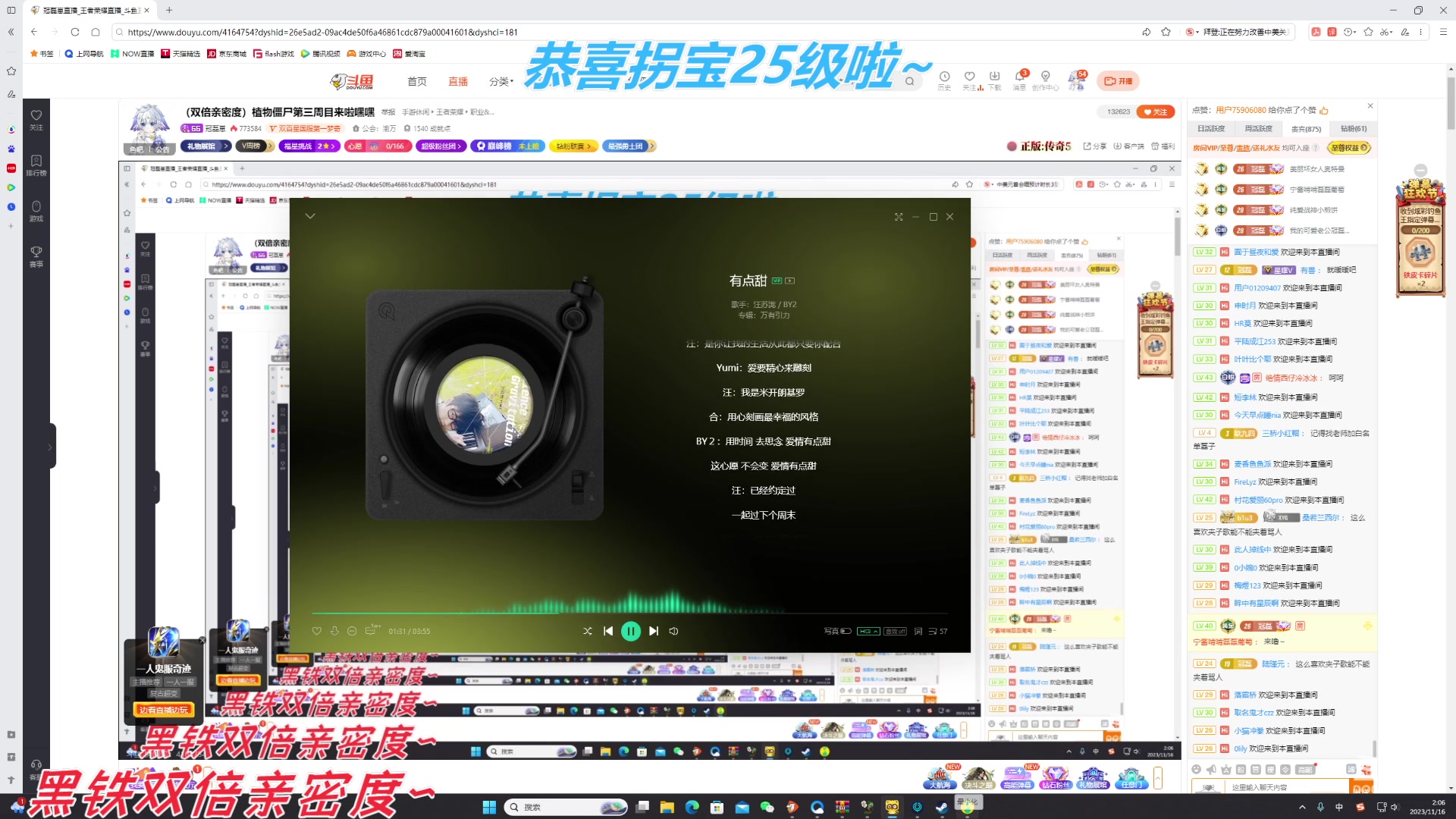Open Douyu 直播 live tab
This screenshot has width=1456, height=819.
(x=458, y=81)
